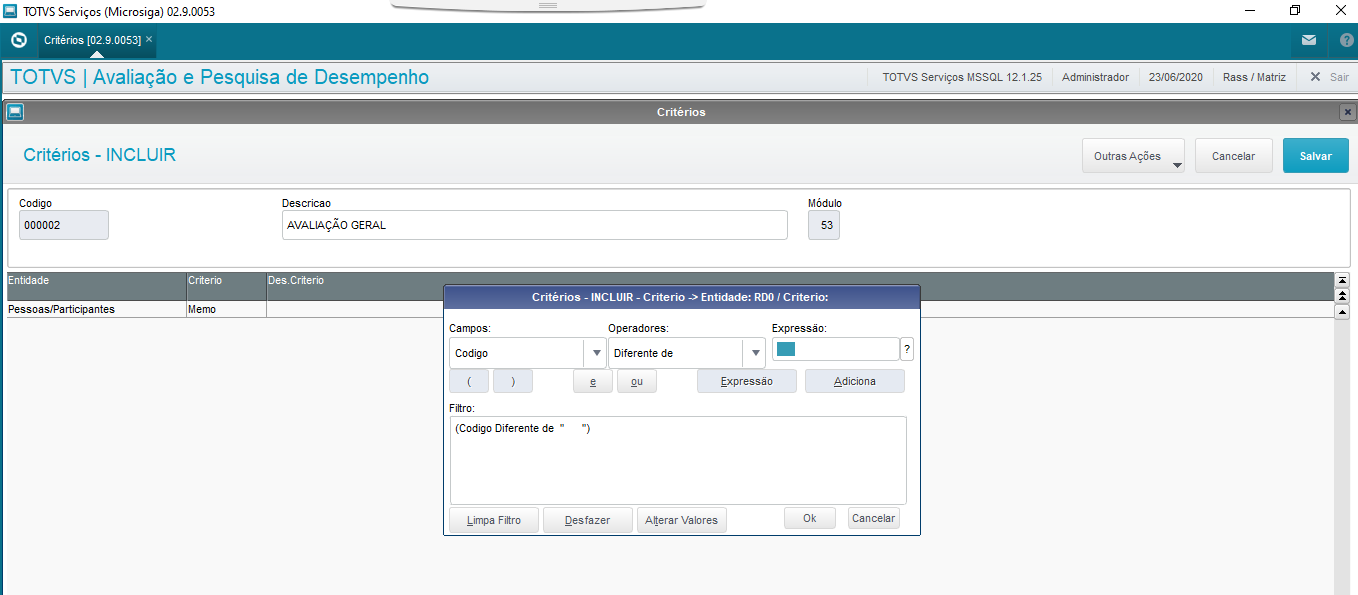The height and width of the screenshot is (595, 1358).
Task: Click the Critérios panel window icon
Action: (x=14, y=112)
